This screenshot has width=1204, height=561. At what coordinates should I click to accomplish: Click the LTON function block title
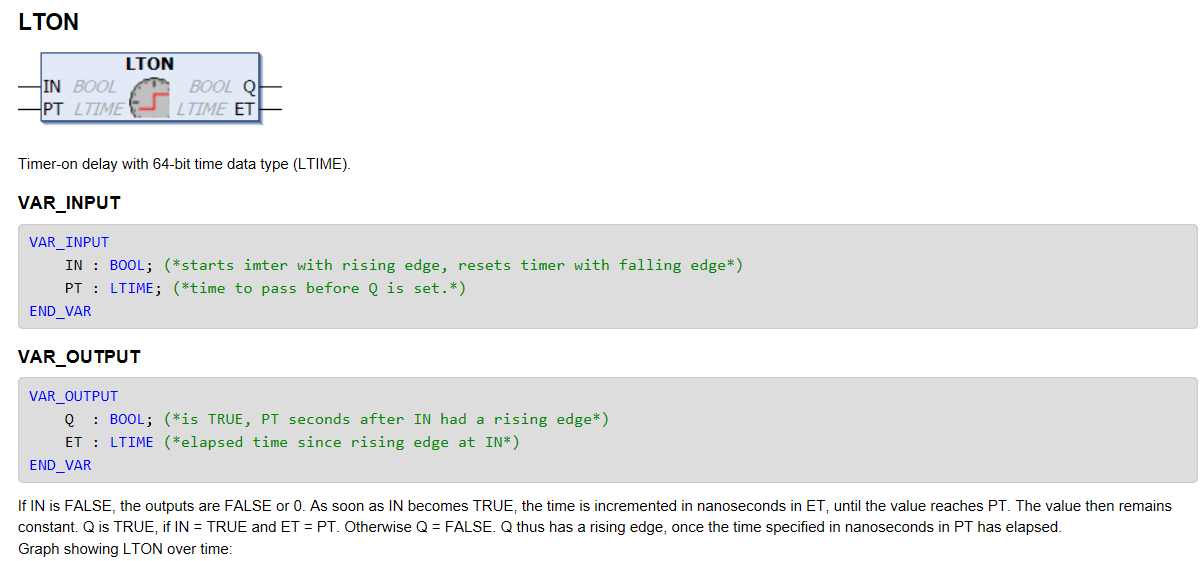coord(150,63)
